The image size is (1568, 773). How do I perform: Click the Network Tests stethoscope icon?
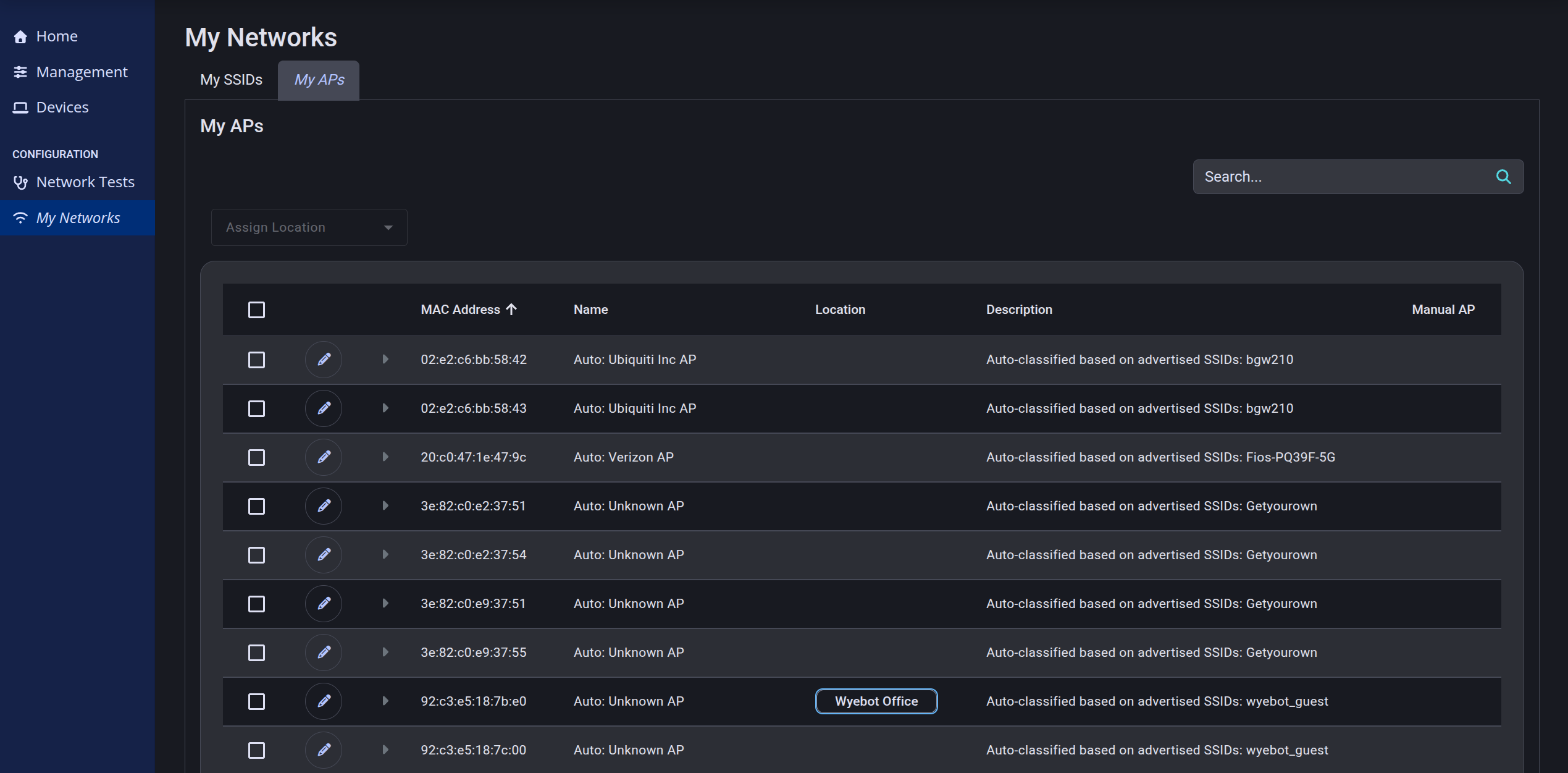20,182
